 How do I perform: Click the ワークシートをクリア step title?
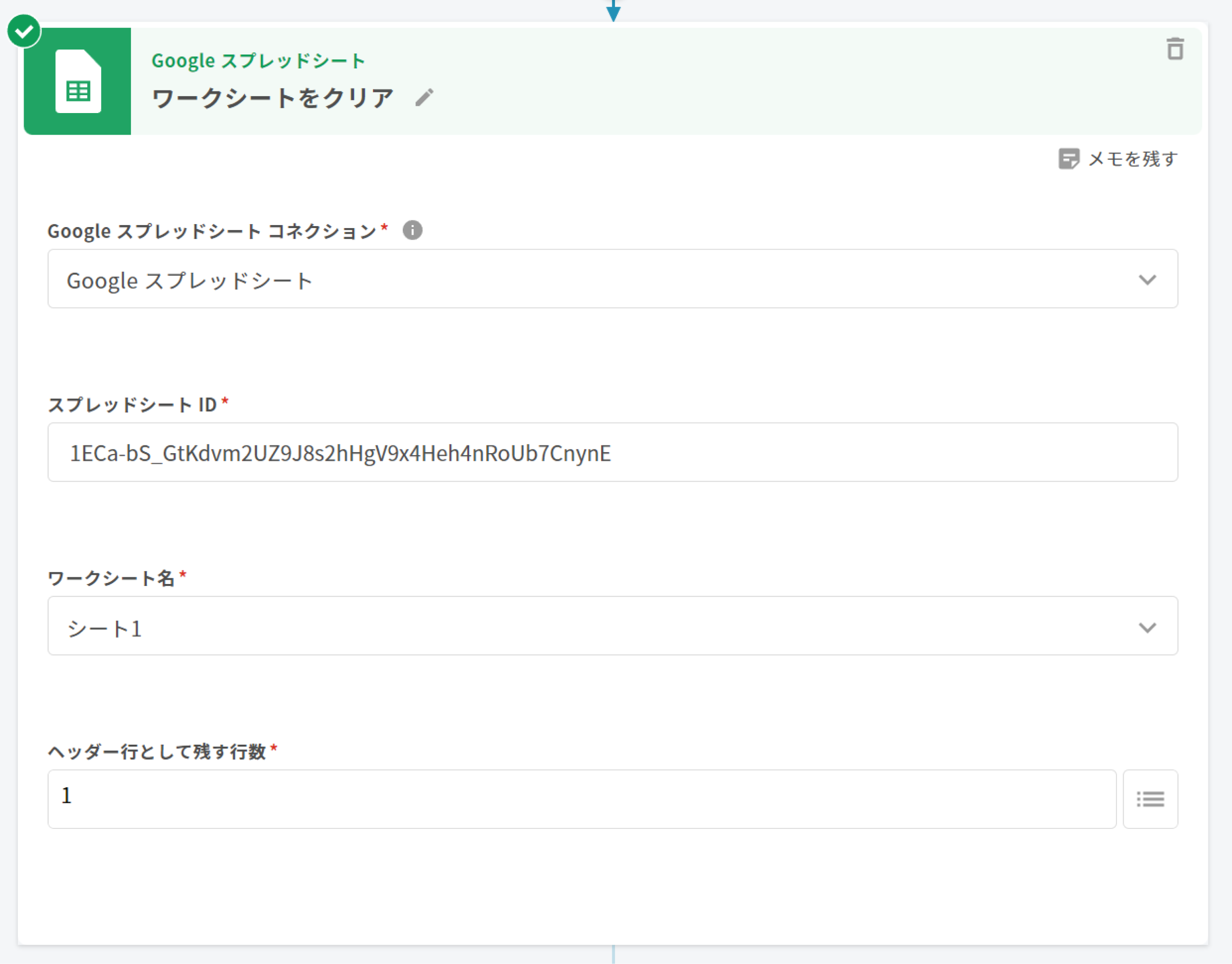pyautogui.click(x=272, y=98)
